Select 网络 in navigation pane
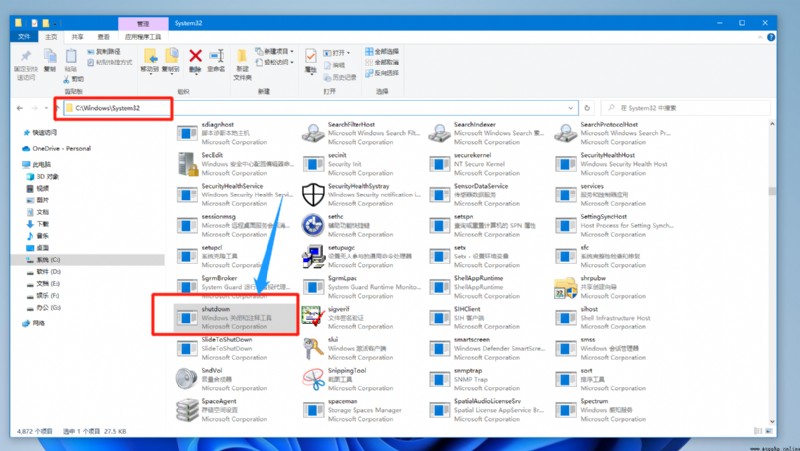The width and height of the screenshot is (800, 451). click(x=38, y=323)
